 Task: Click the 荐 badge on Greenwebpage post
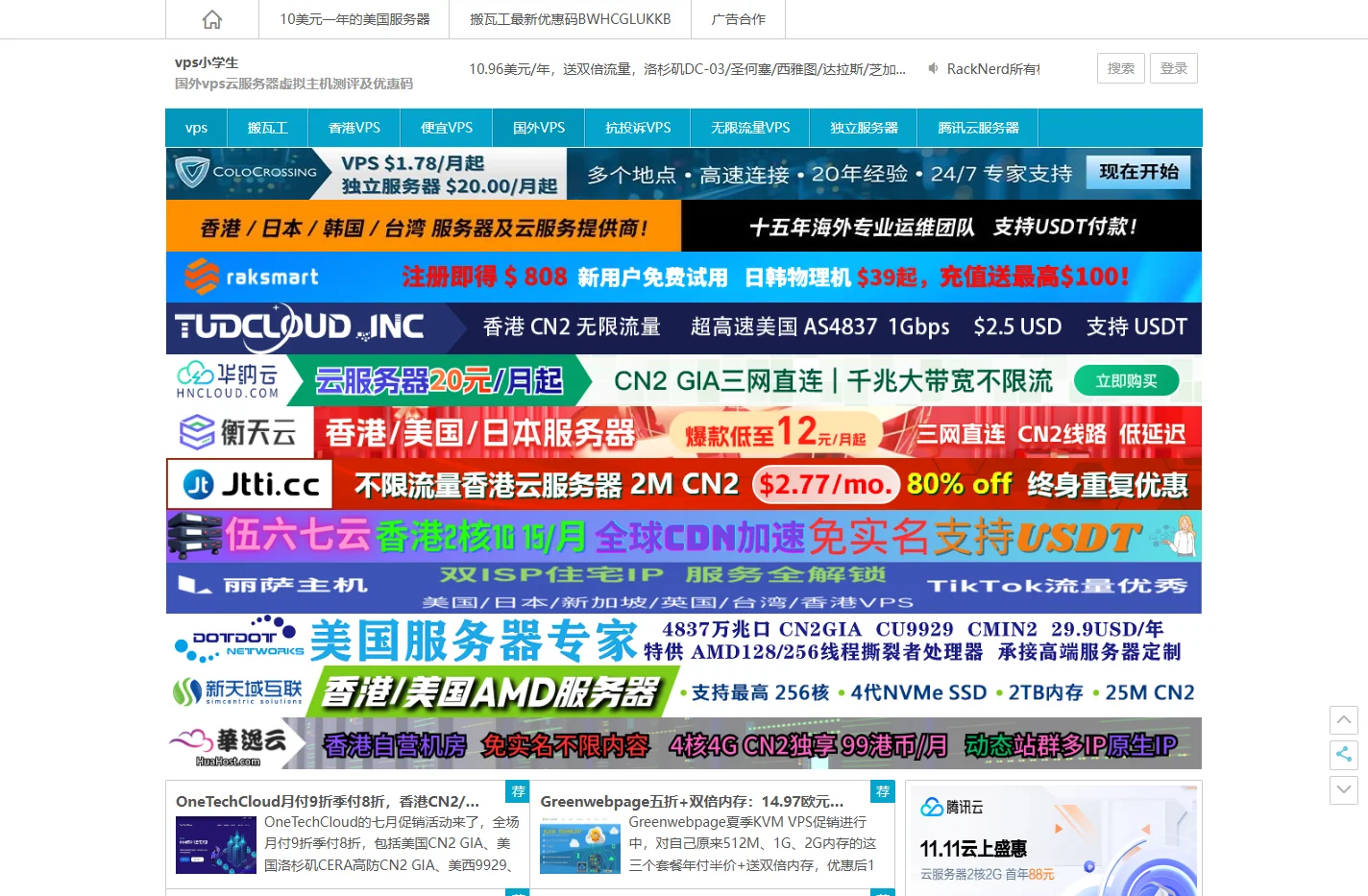pyautogui.click(x=883, y=791)
